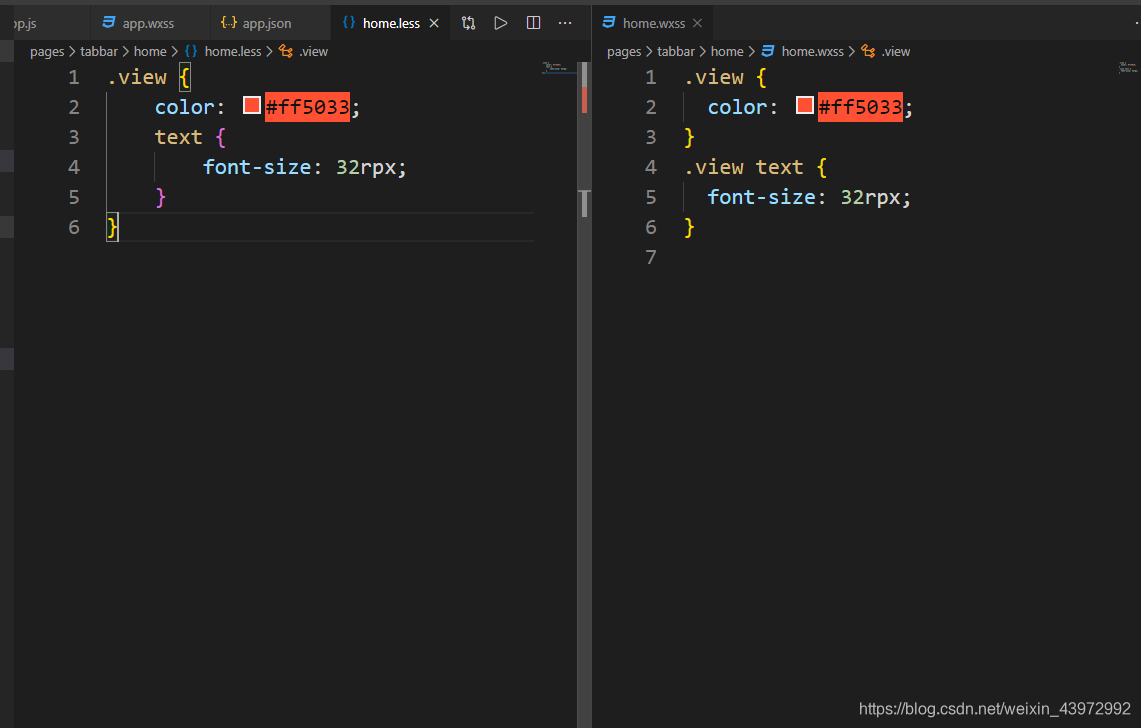Viewport: 1141px width, 728px height.
Task: Click the left breadcrumb .view symbol icon
Action: click(286, 52)
